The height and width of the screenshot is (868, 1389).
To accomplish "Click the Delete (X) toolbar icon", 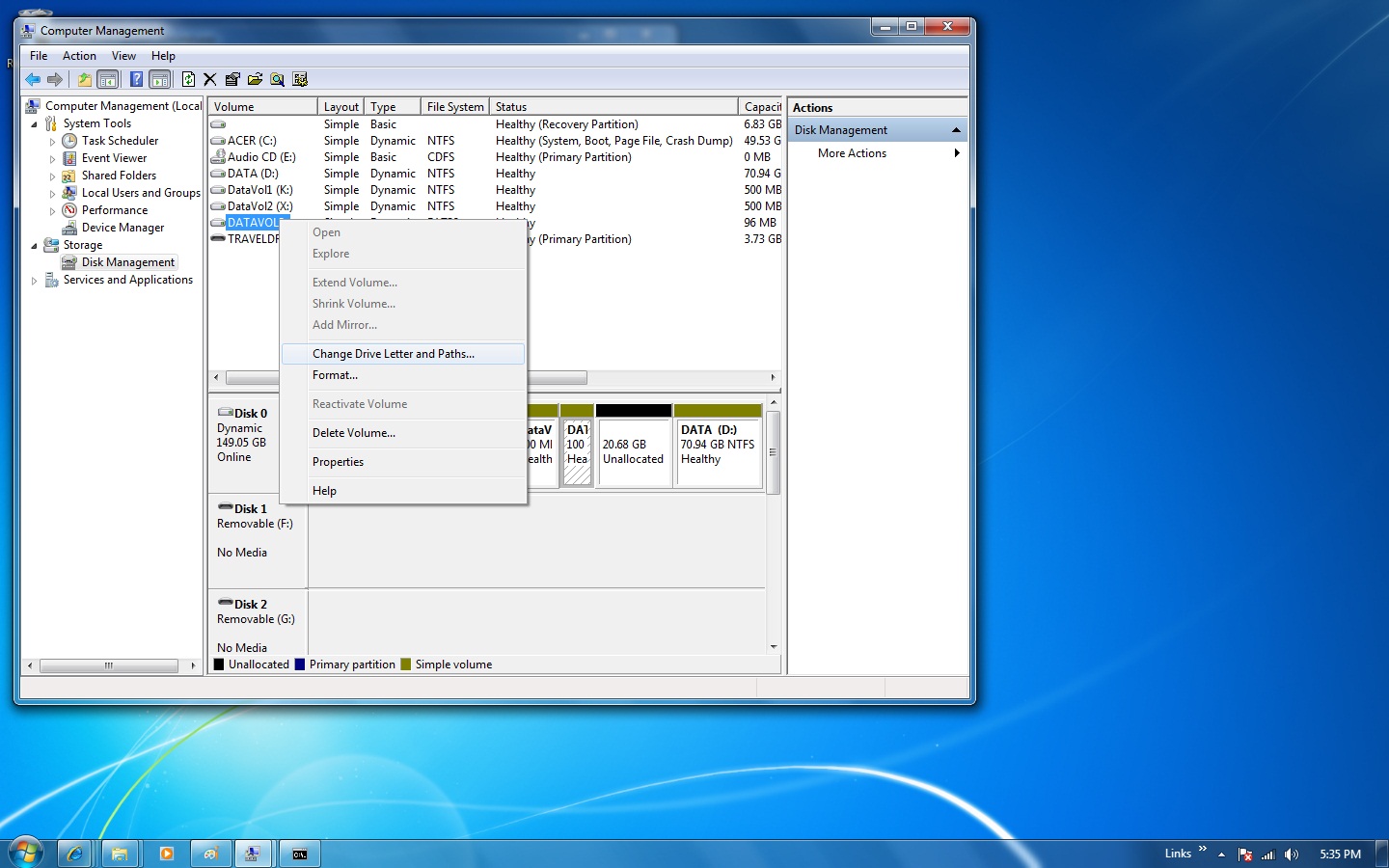I will [210, 79].
